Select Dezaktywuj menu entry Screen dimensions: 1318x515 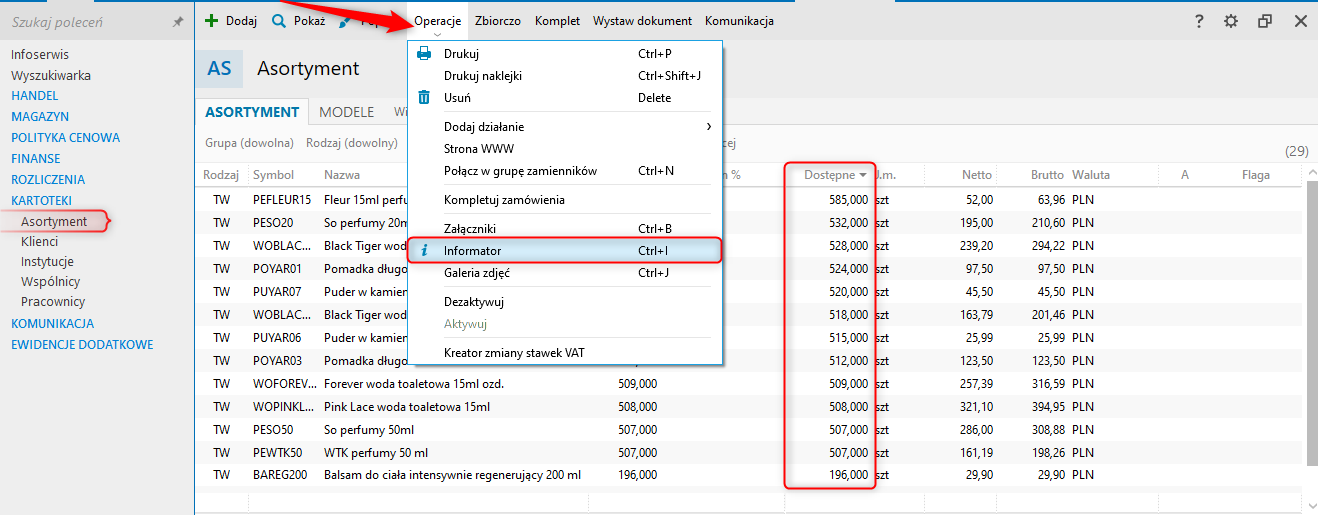(x=565, y=301)
